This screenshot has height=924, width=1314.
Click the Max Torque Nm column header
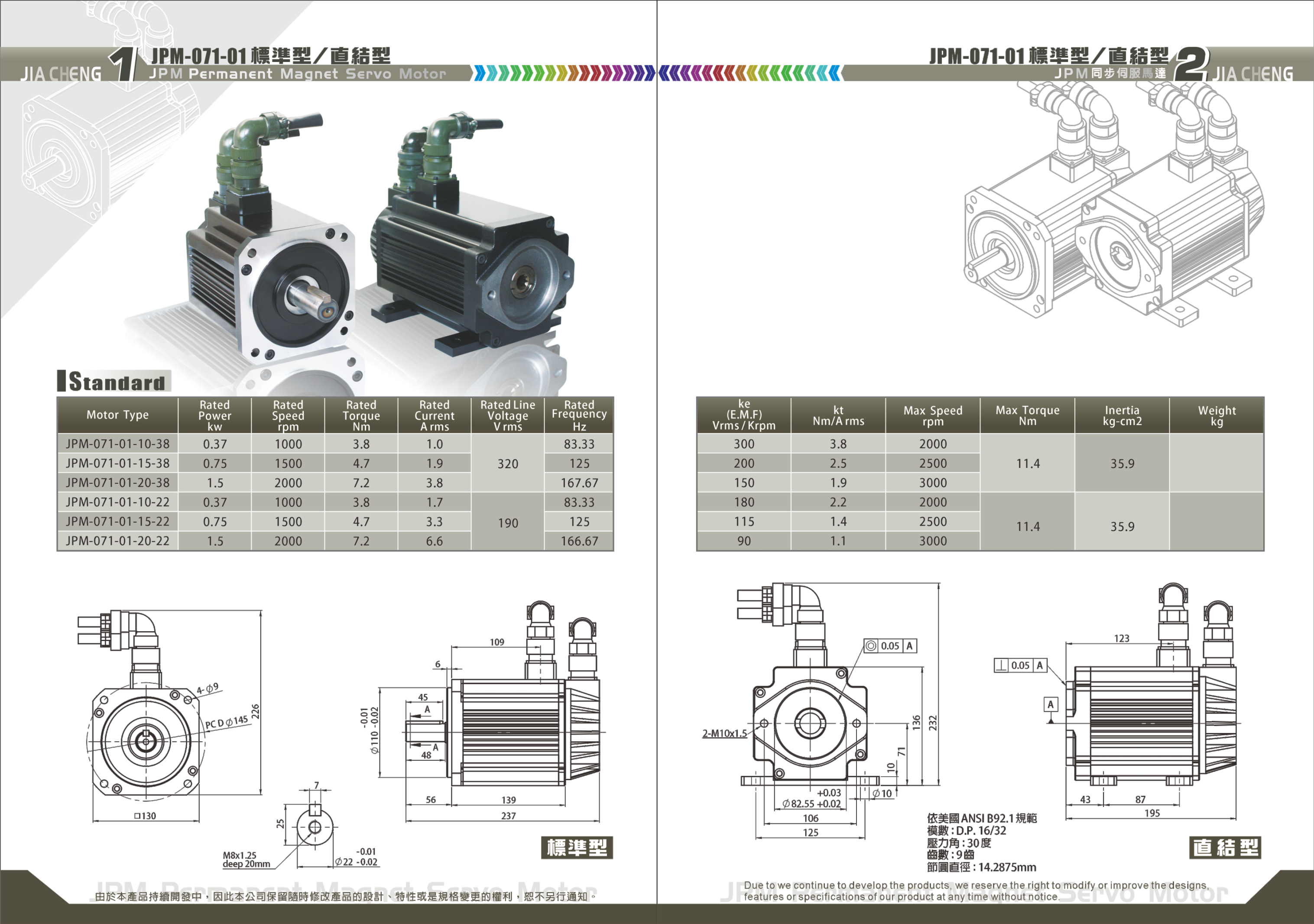[x=1027, y=415]
